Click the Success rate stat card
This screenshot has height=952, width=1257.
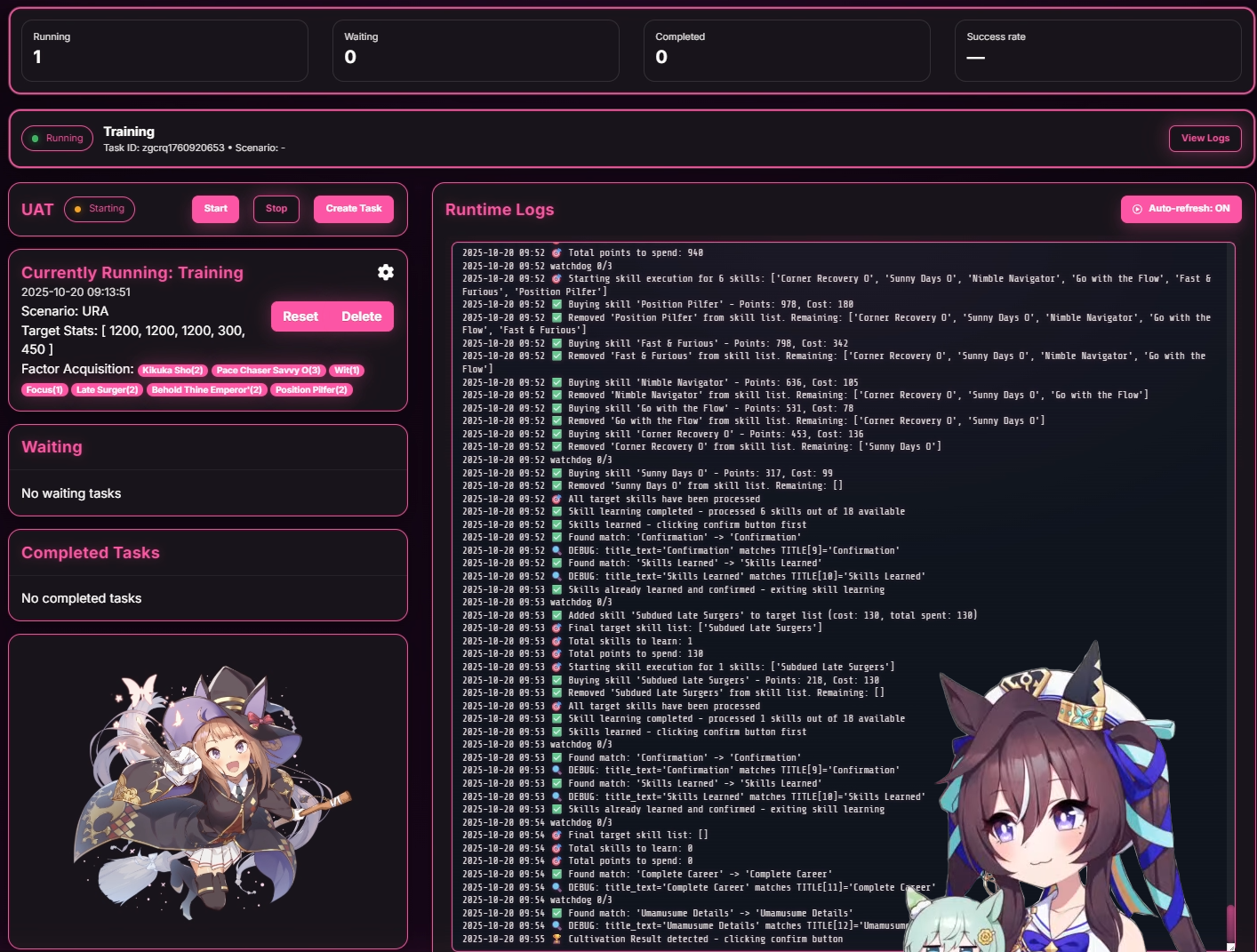(x=1098, y=51)
